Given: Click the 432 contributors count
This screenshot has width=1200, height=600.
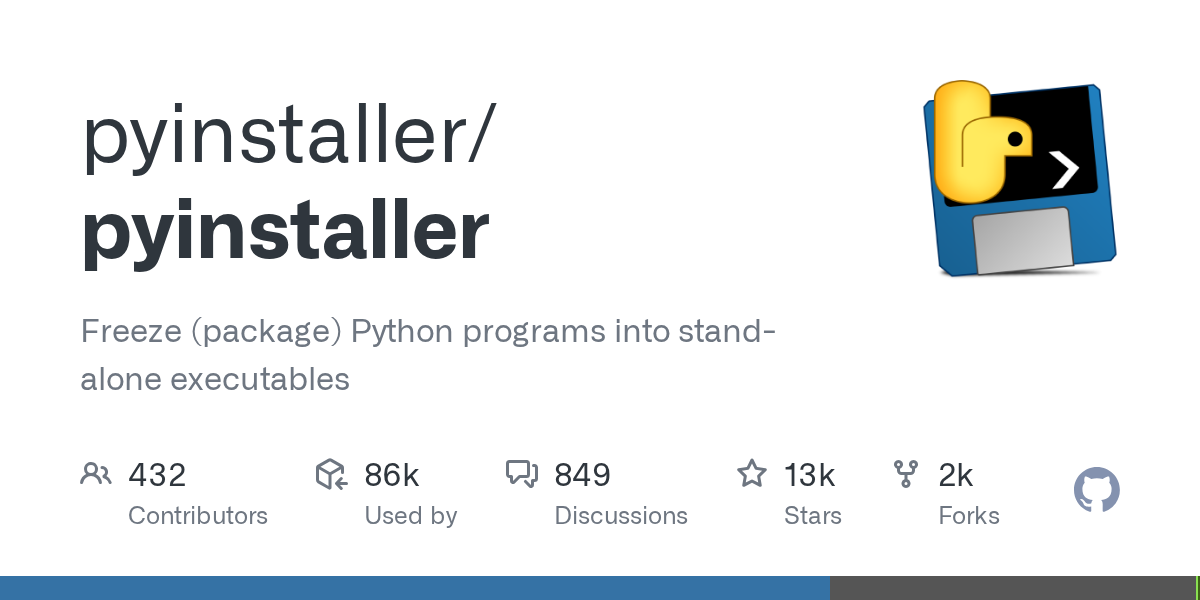Looking at the screenshot, I should (x=157, y=475).
